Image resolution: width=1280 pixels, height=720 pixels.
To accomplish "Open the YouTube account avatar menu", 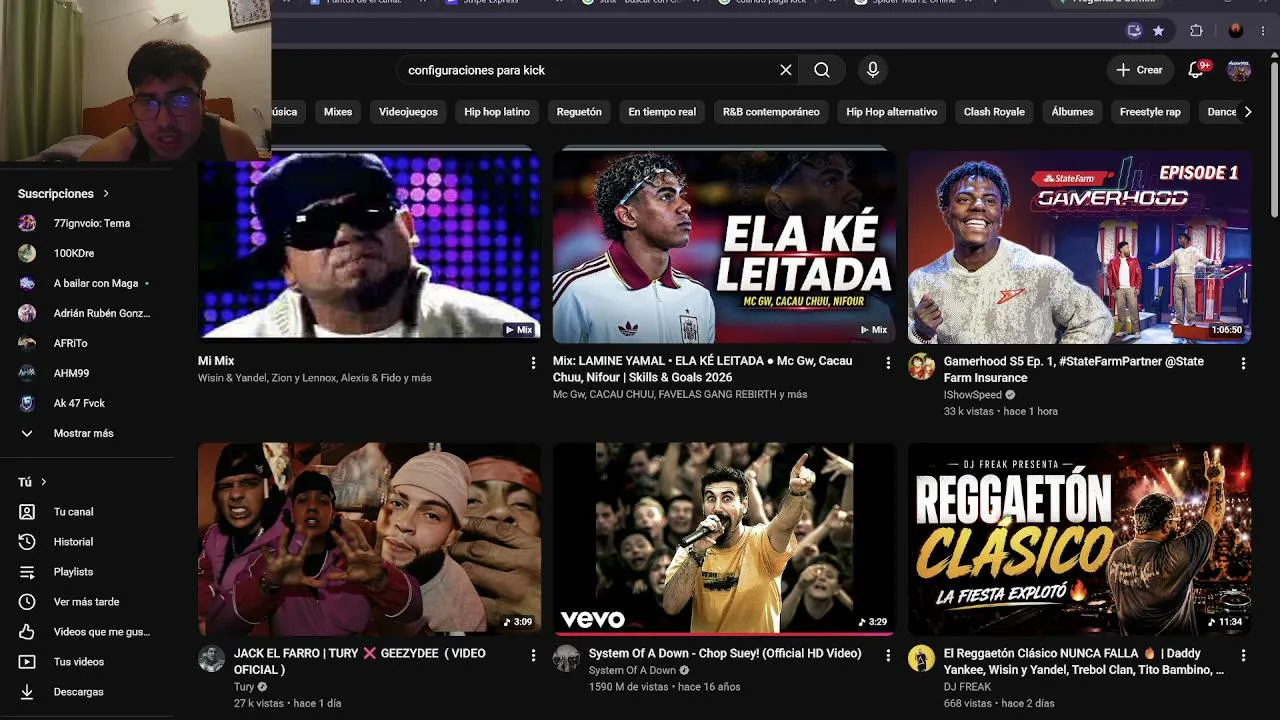I will click(1239, 70).
